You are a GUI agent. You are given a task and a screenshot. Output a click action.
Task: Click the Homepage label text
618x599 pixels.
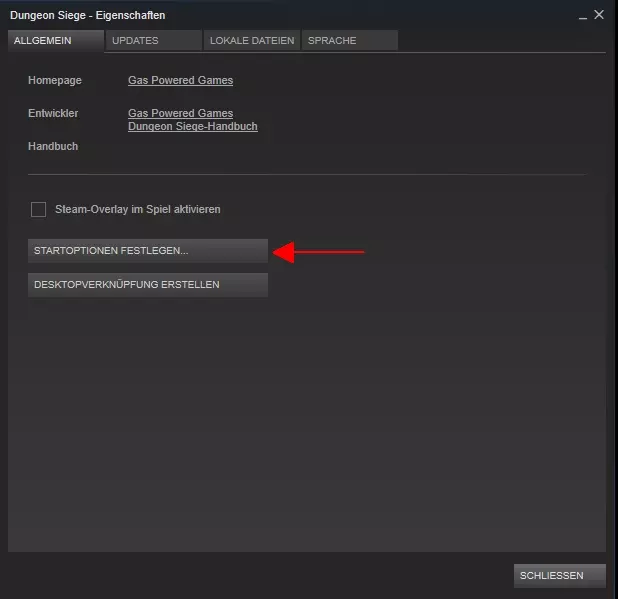pos(55,80)
